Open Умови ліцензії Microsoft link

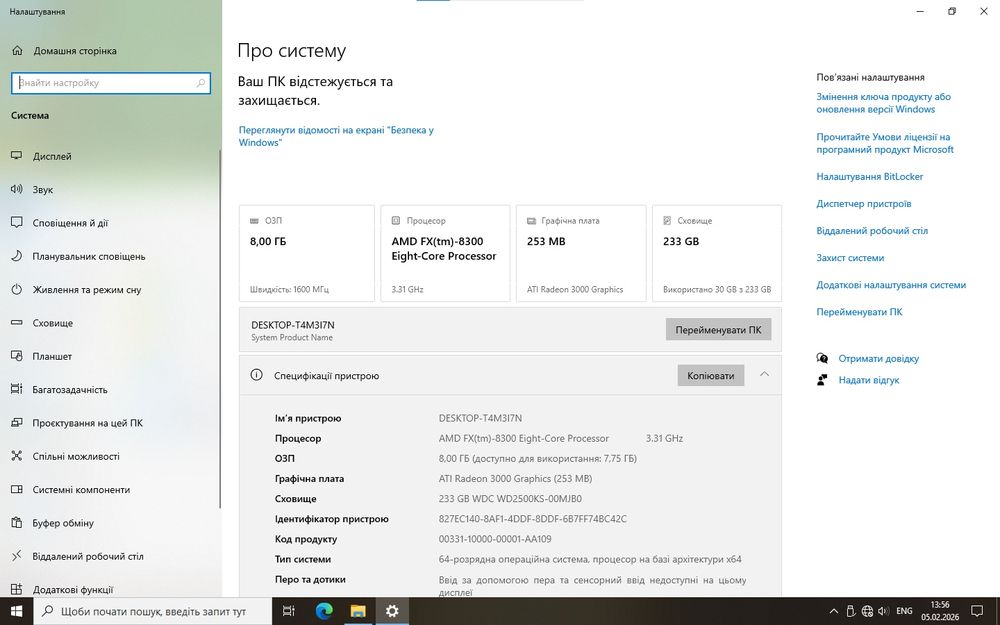pyautogui.click(x=885, y=143)
